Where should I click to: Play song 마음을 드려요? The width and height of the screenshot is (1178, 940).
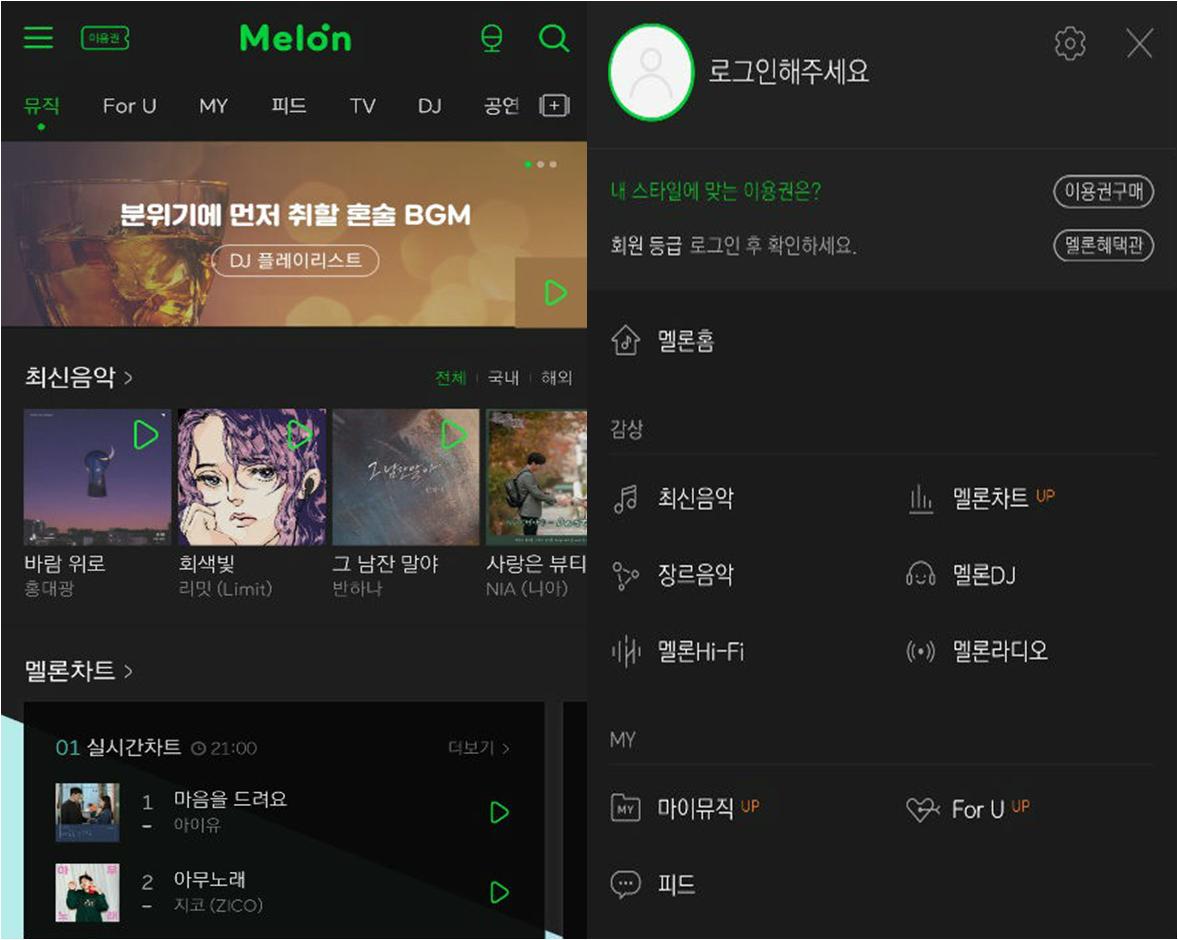click(x=499, y=812)
